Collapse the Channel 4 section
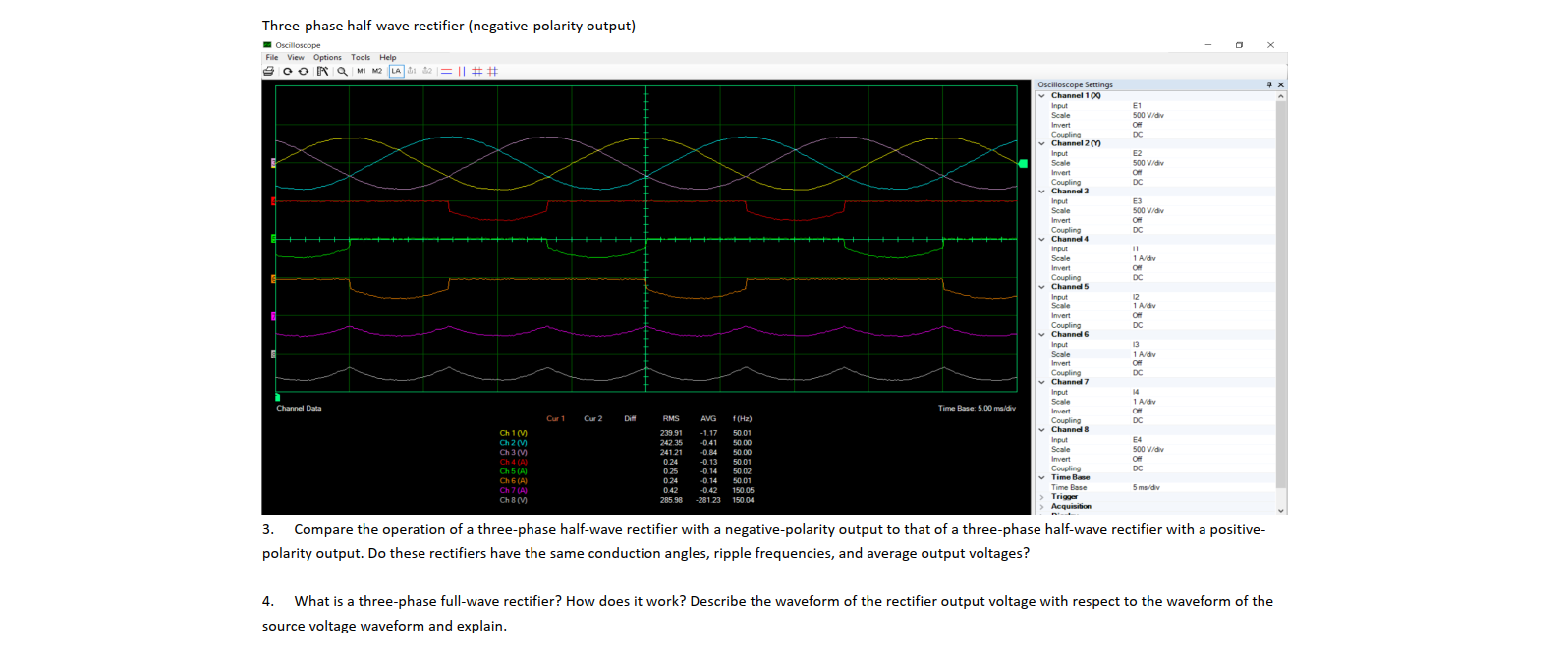The width and height of the screenshot is (1568, 660). (1042, 239)
